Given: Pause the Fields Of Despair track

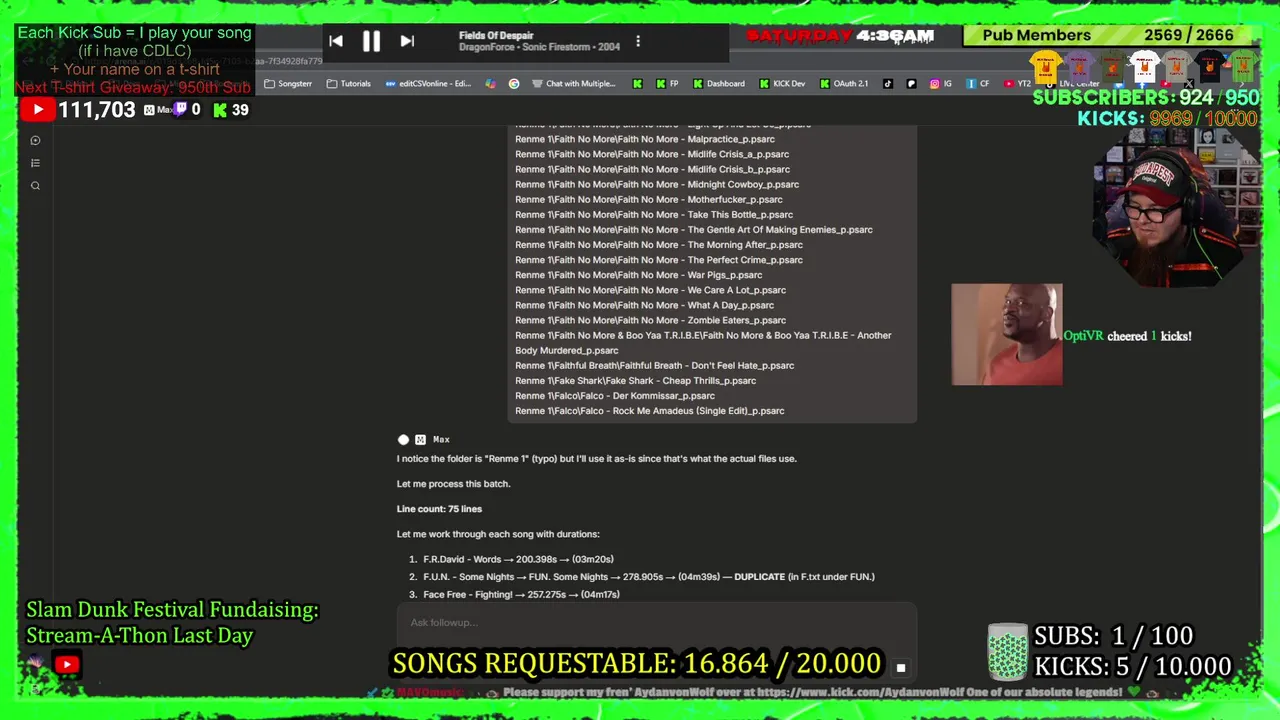Looking at the screenshot, I should 371,41.
